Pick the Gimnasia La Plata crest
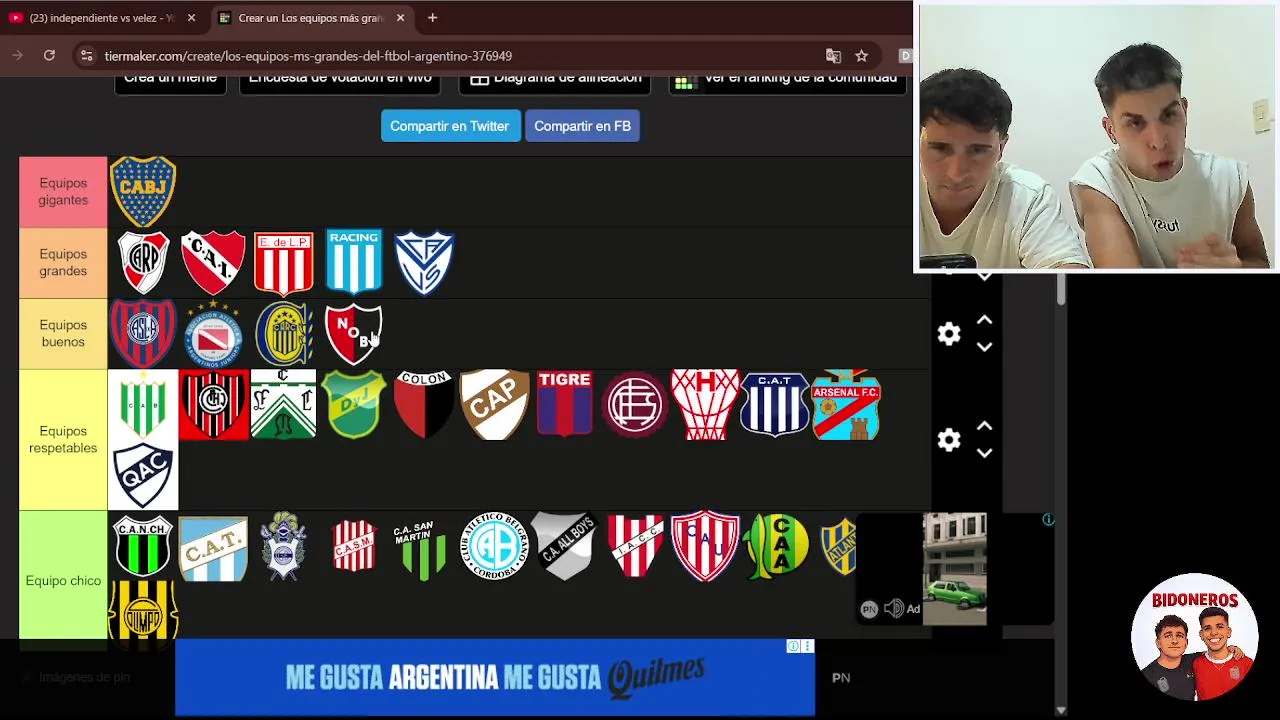 tap(284, 546)
